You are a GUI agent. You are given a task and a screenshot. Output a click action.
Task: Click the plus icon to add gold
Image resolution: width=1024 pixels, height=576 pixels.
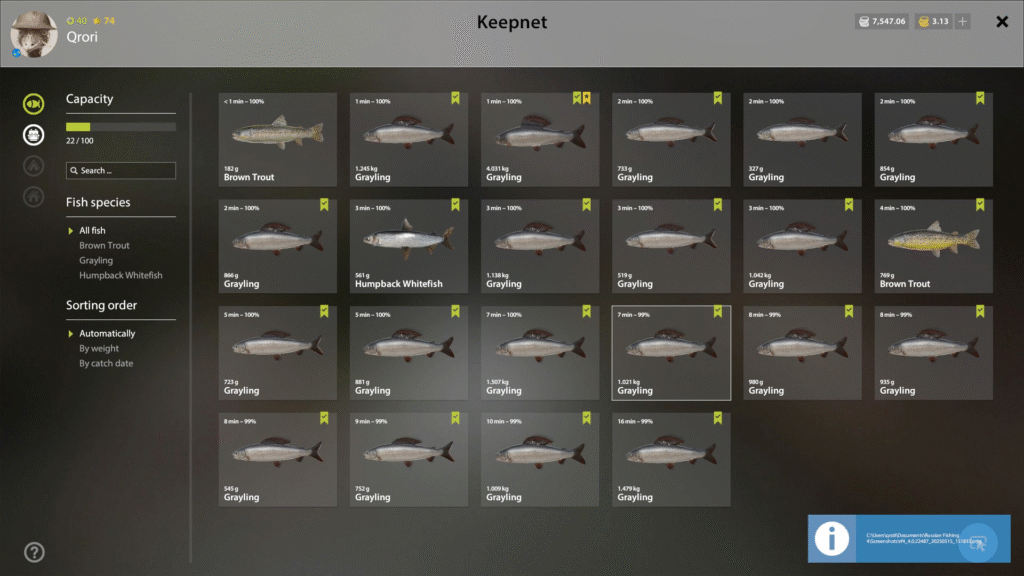pos(963,22)
